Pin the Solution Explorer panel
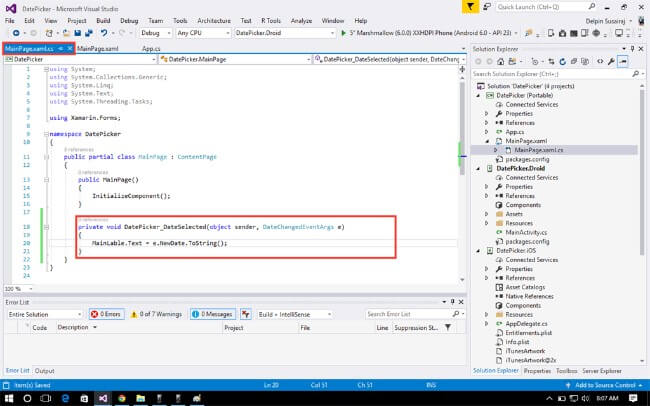The height and width of the screenshot is (406, 650). (632, 49)
